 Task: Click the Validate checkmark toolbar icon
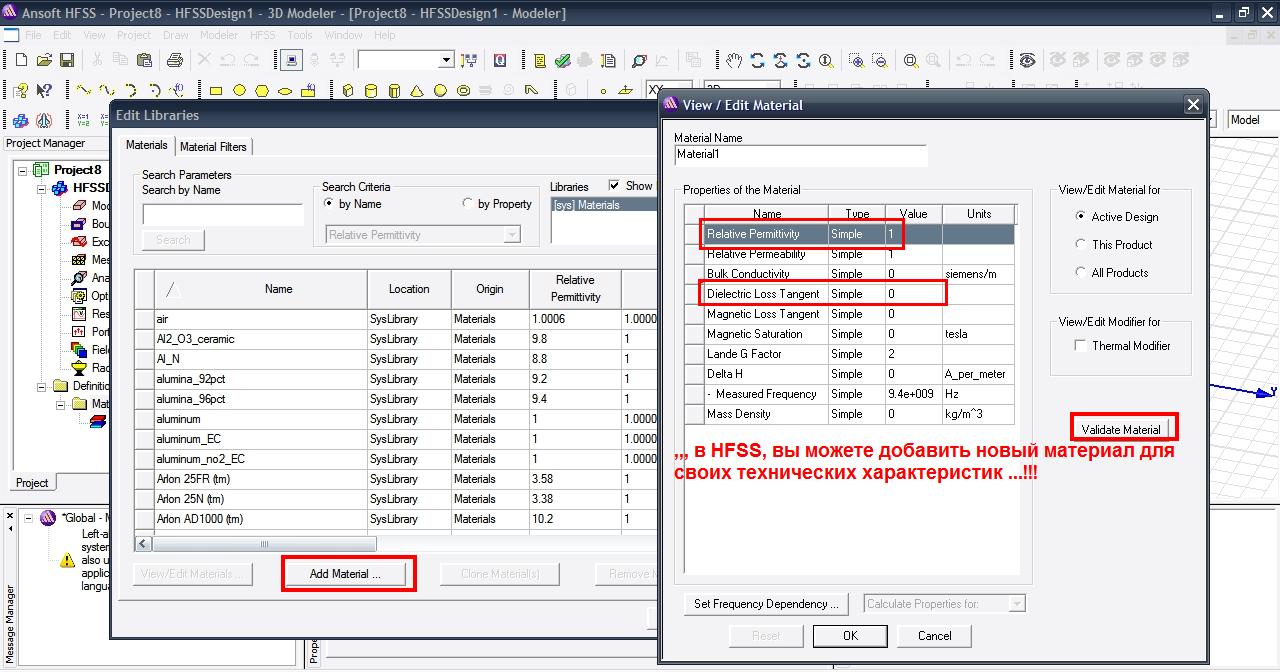pyautogui.click(x=563, y=61)
